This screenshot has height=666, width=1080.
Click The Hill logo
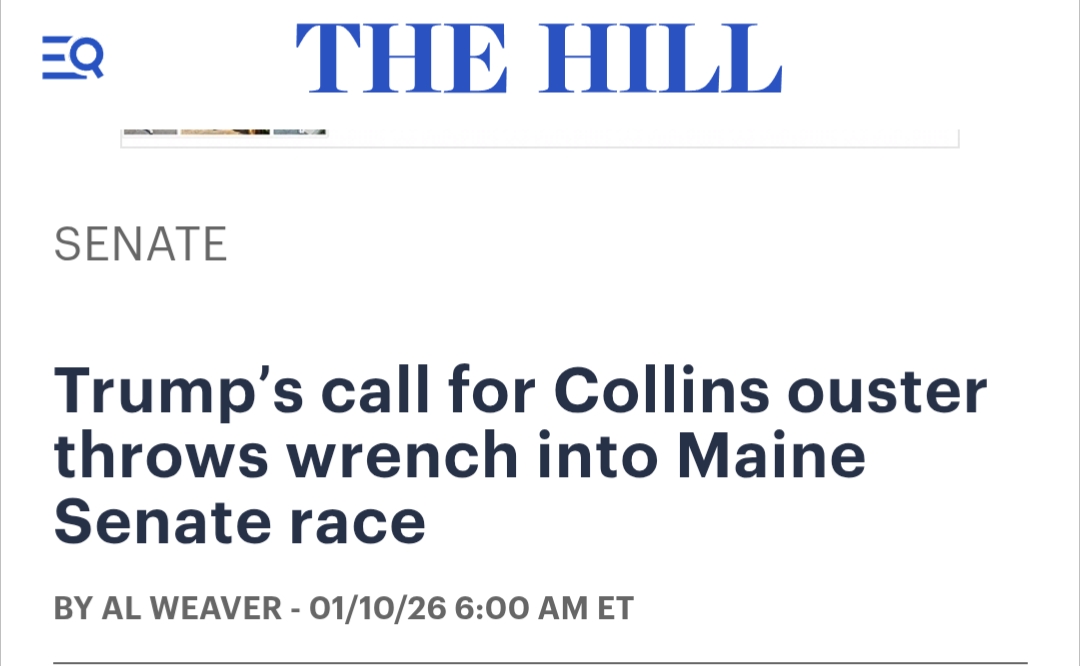coord(538,58)
